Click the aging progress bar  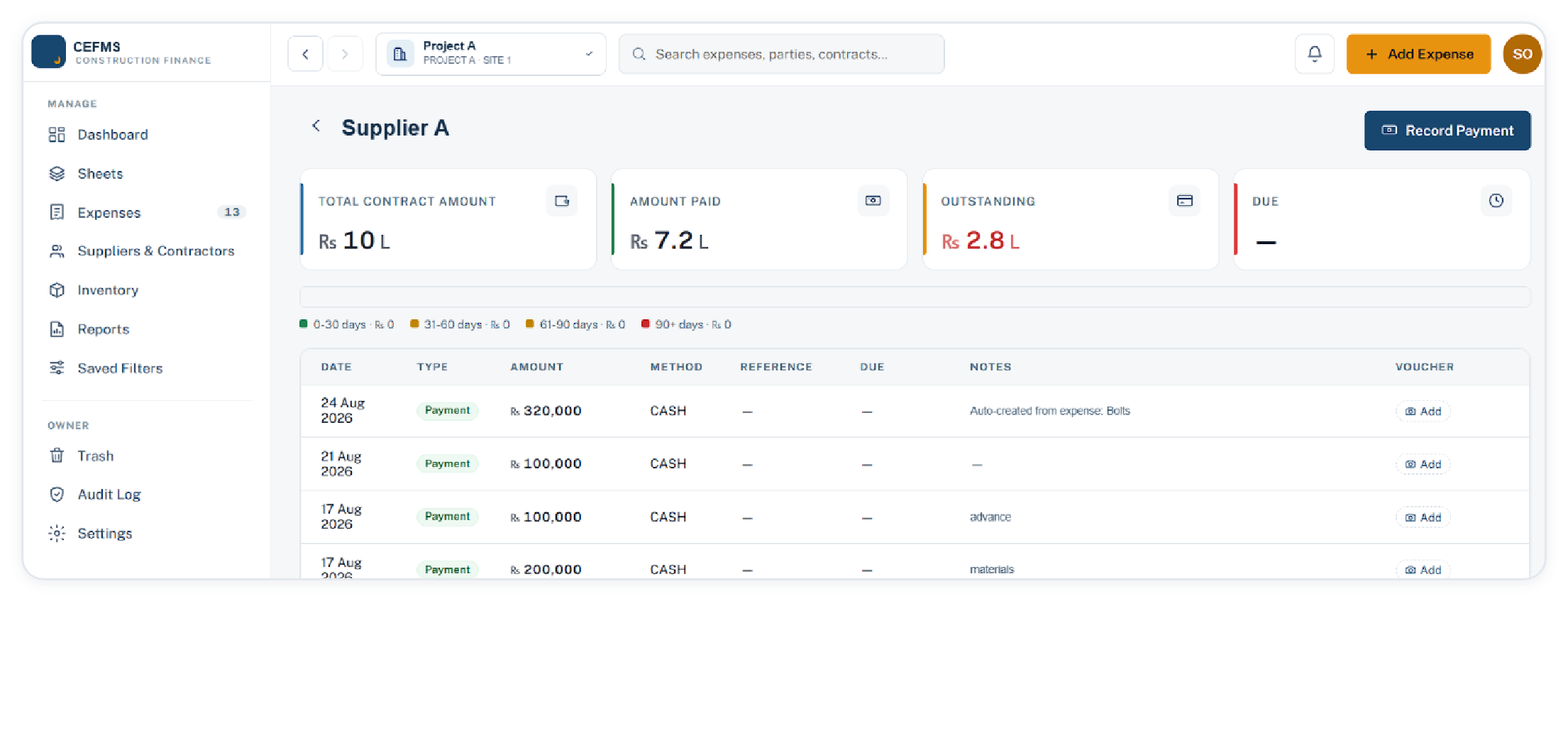coord(915,297)
